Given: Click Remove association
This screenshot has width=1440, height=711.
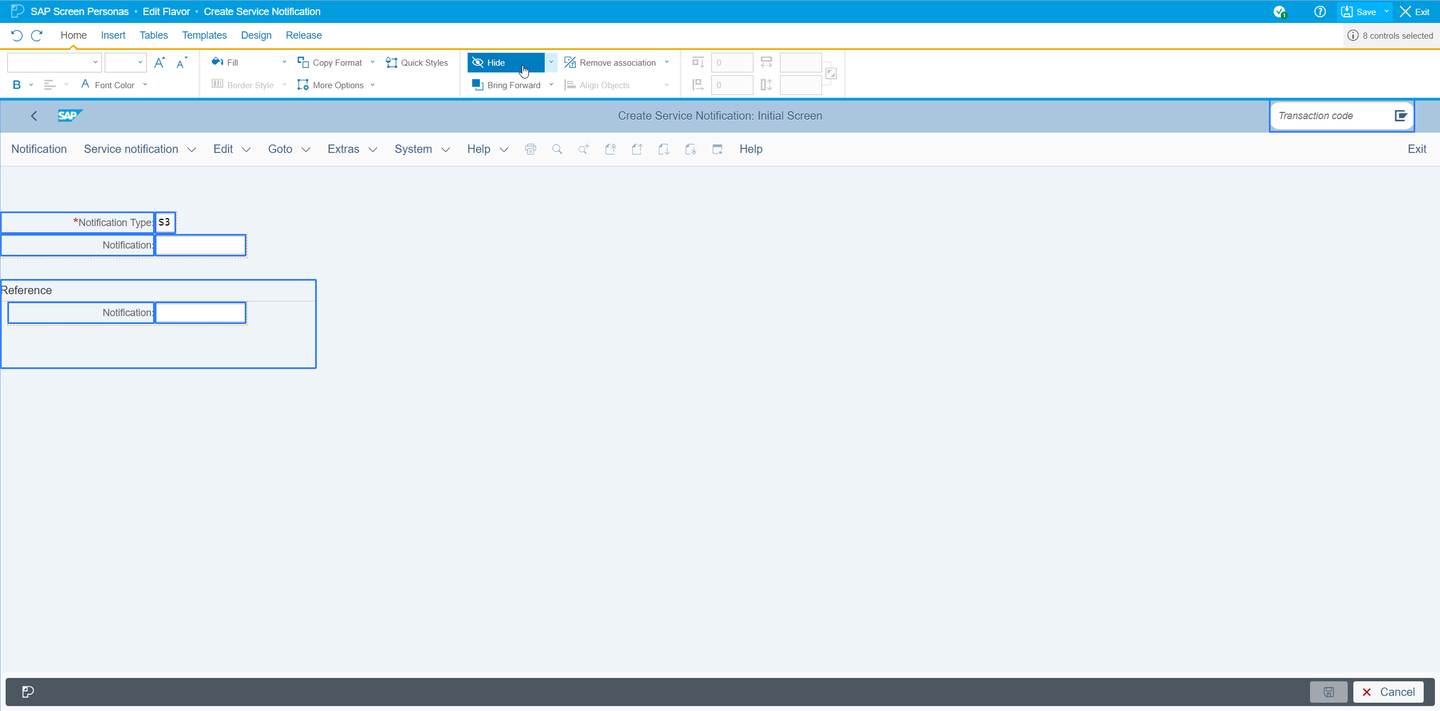Looking at the screenshot, I should click(610, 62).
